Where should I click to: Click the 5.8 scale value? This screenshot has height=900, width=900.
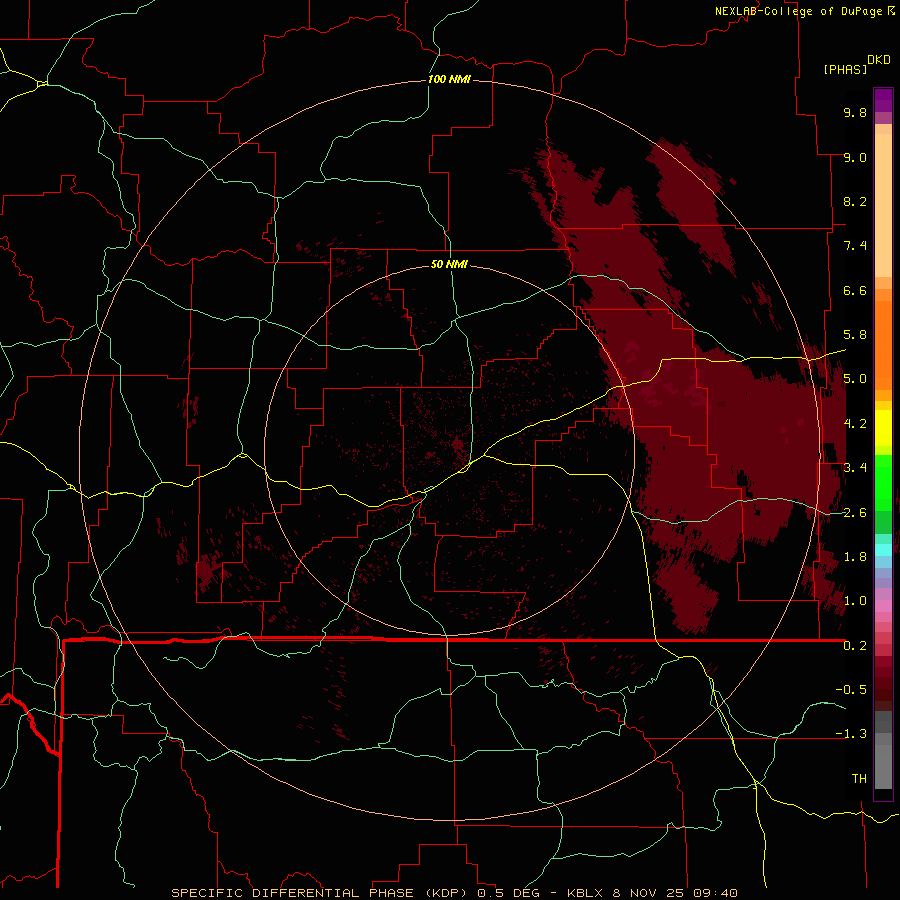855,335
